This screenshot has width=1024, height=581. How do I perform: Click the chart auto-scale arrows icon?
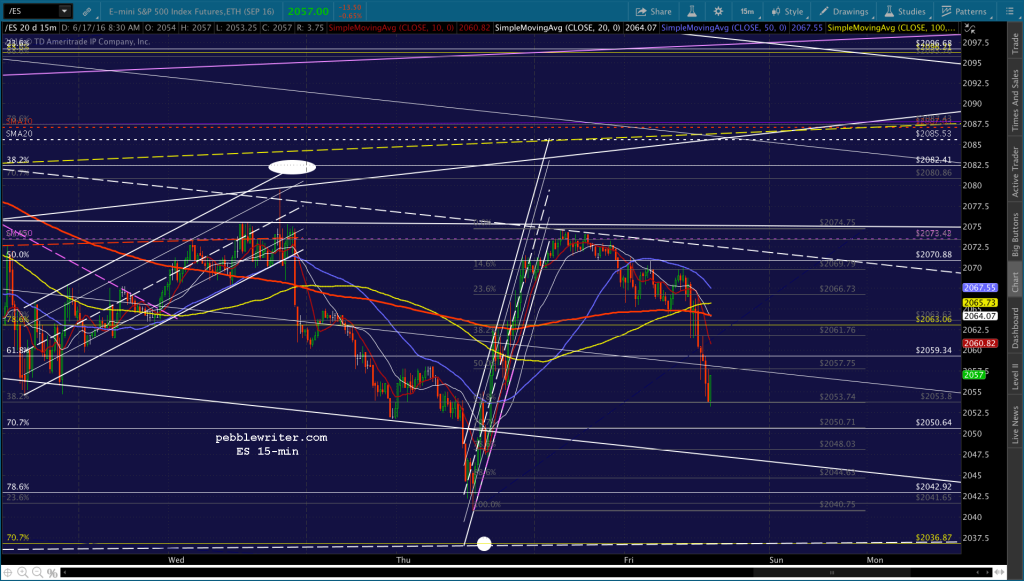pos(970,28)
